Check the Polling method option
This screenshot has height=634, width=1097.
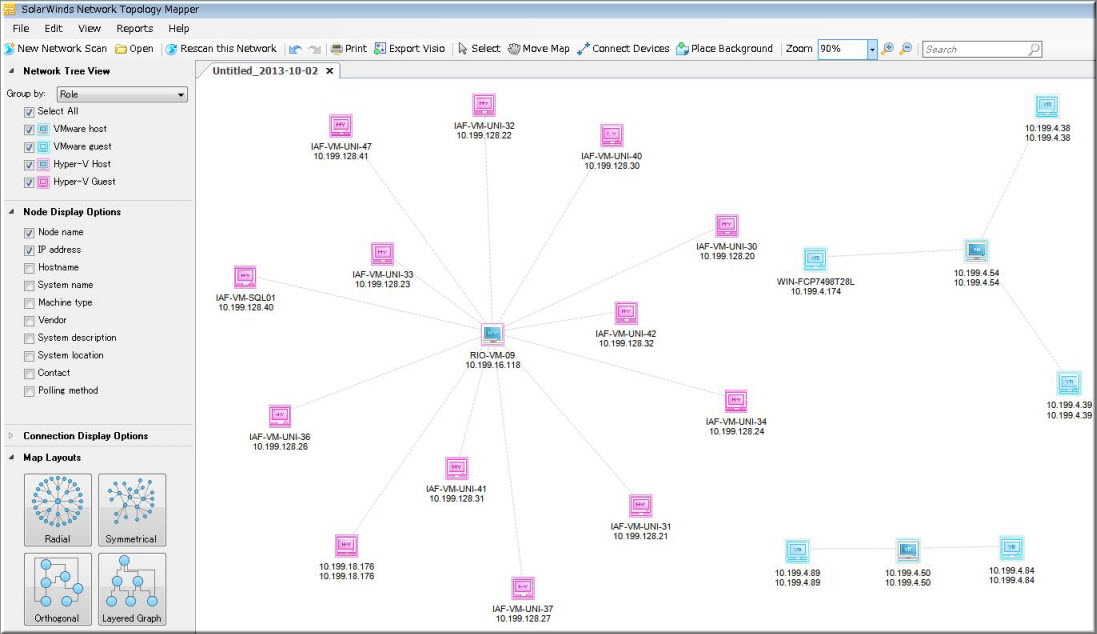[29, 391]
